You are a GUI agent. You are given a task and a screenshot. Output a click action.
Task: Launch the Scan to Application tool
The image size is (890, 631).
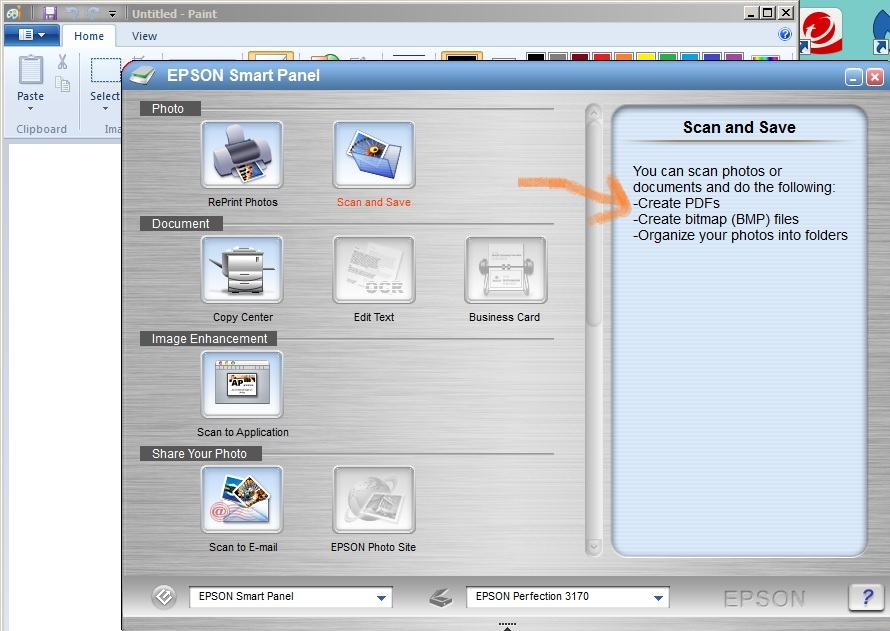click(242, 385)
